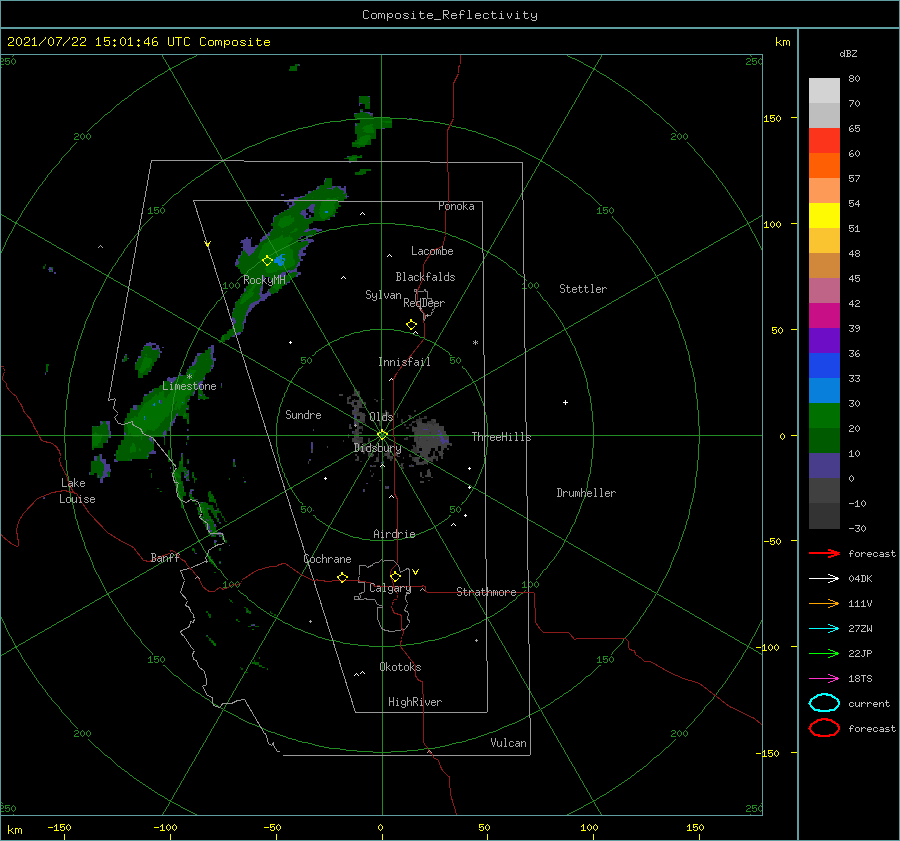Viewport: 900px width, 841px height.
Task: Click the Vulcan label
Action: click(x=508, y=743)
